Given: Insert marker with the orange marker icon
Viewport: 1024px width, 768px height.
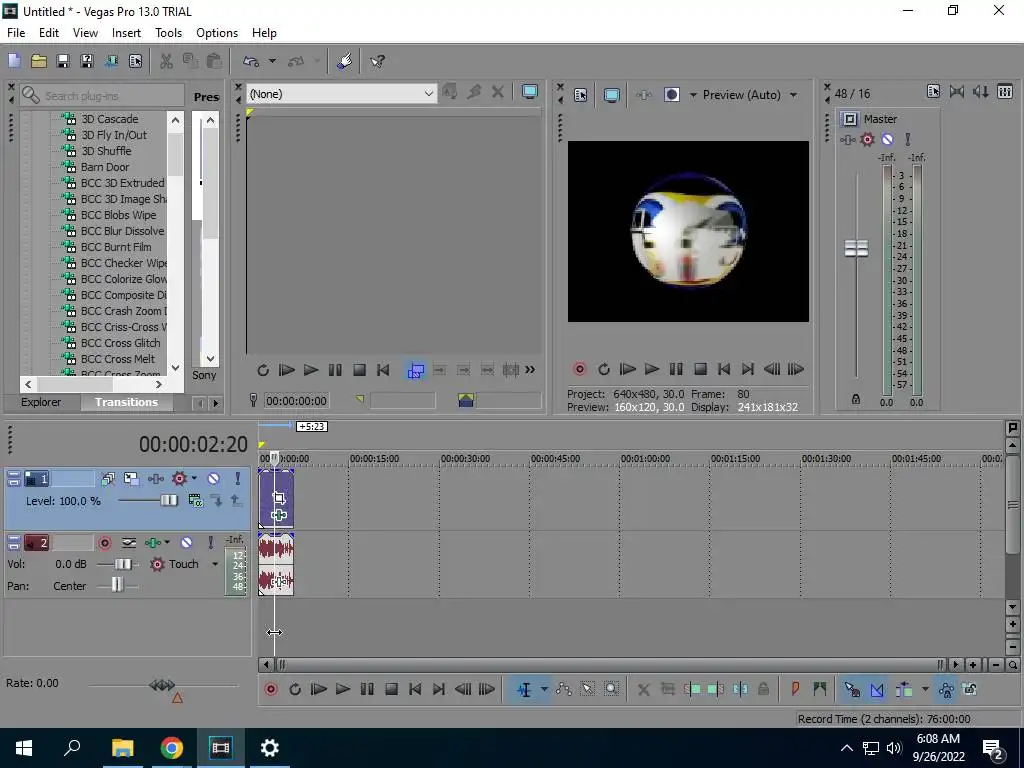Looking at the screenshot, I should click(795, 689).
